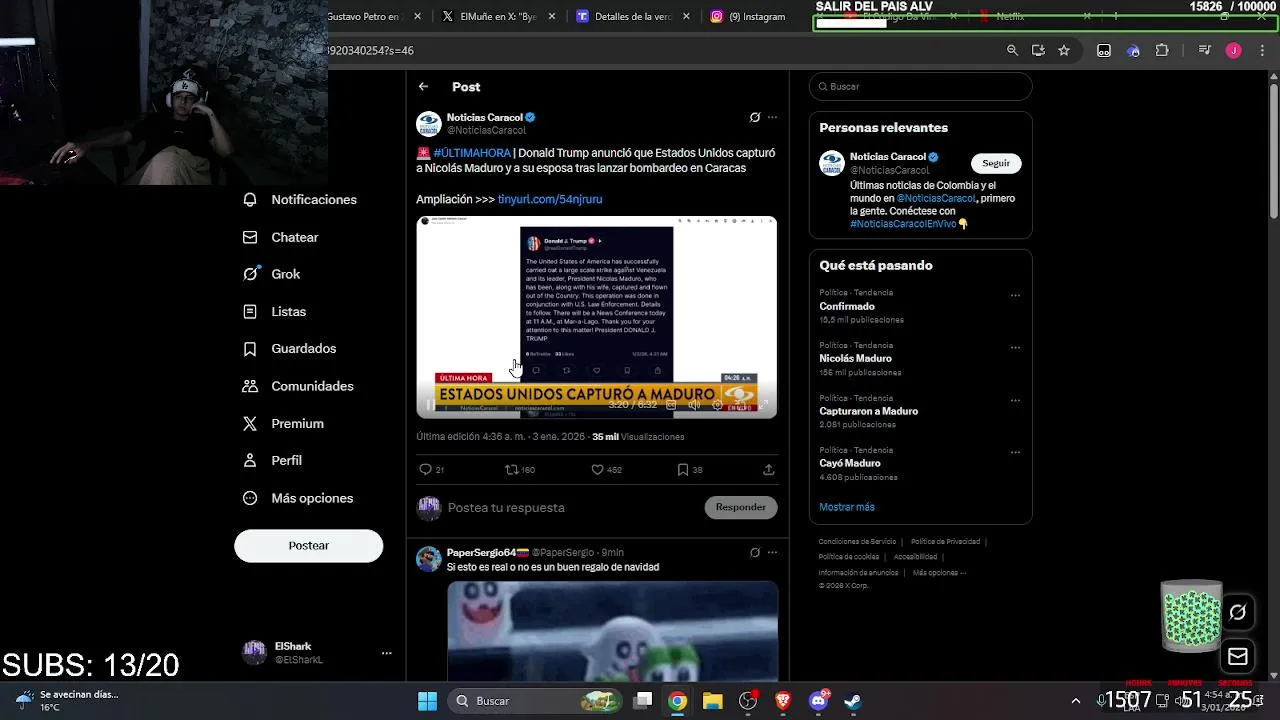Open the Cayó Maduro trend
This screenshot has width=1280, height=720.
(850, 464)
